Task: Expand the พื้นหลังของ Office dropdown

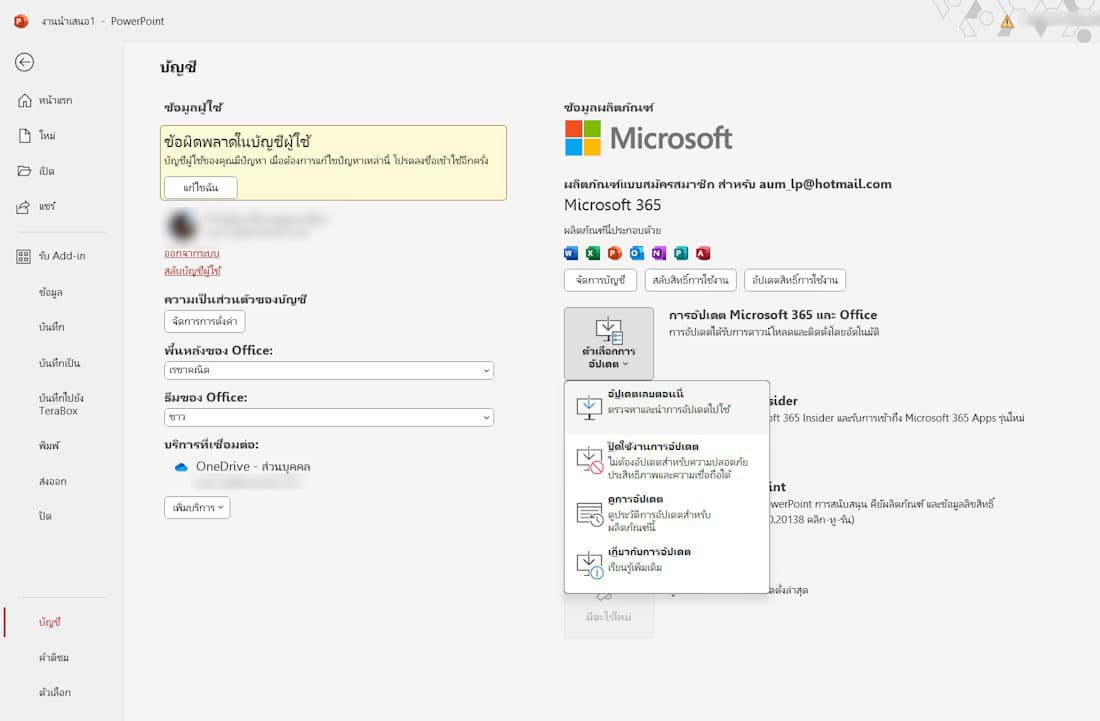Action: point(328,370)
